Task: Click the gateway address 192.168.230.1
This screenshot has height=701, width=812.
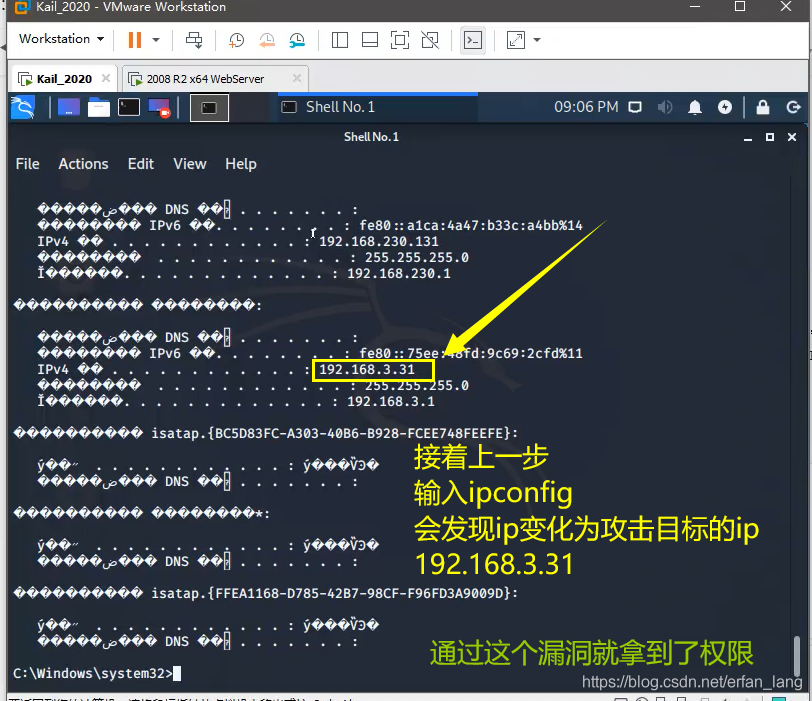Action: point(399,273)
